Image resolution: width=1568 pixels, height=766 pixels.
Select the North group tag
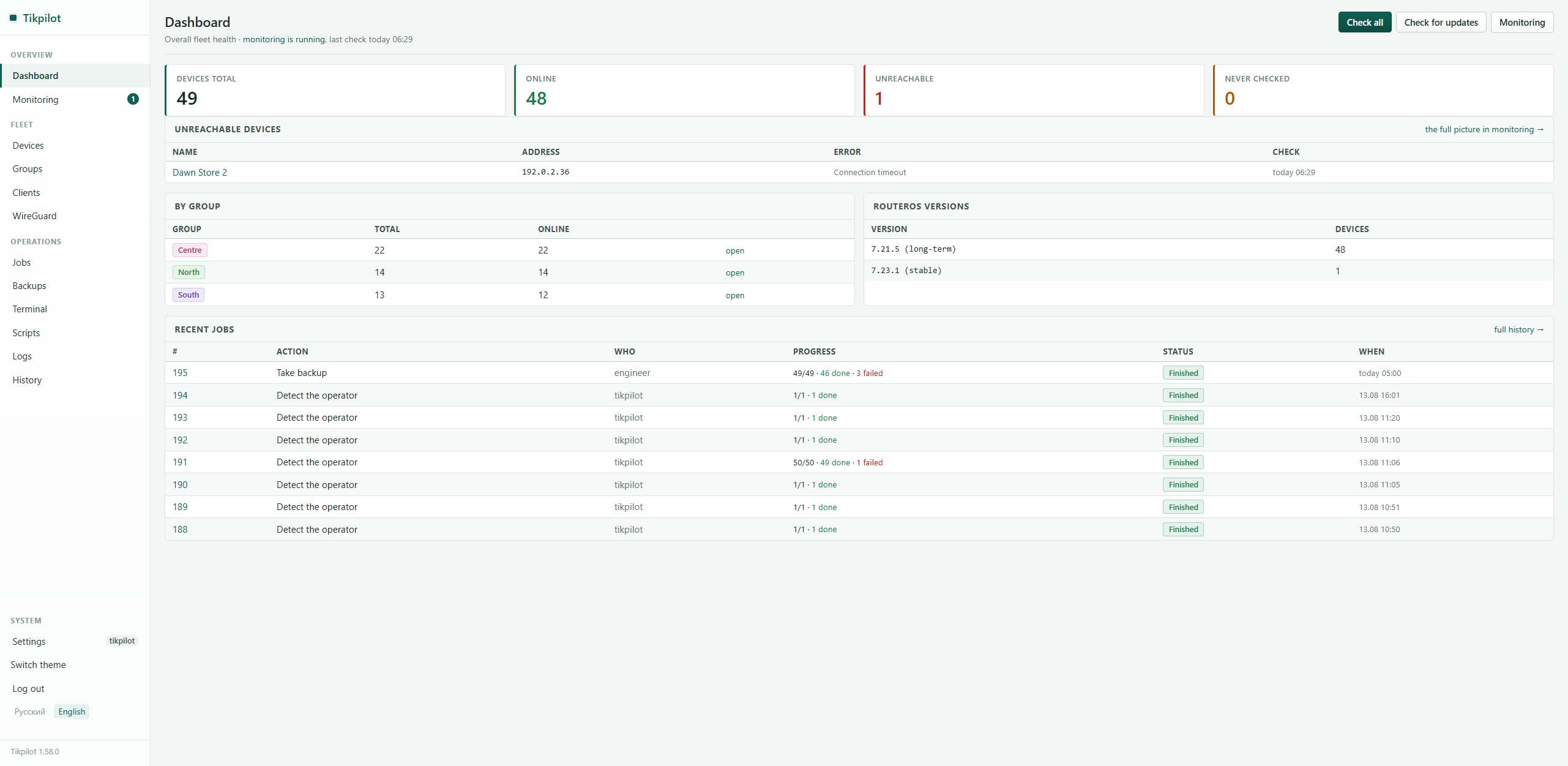click(x=189, y=272)
